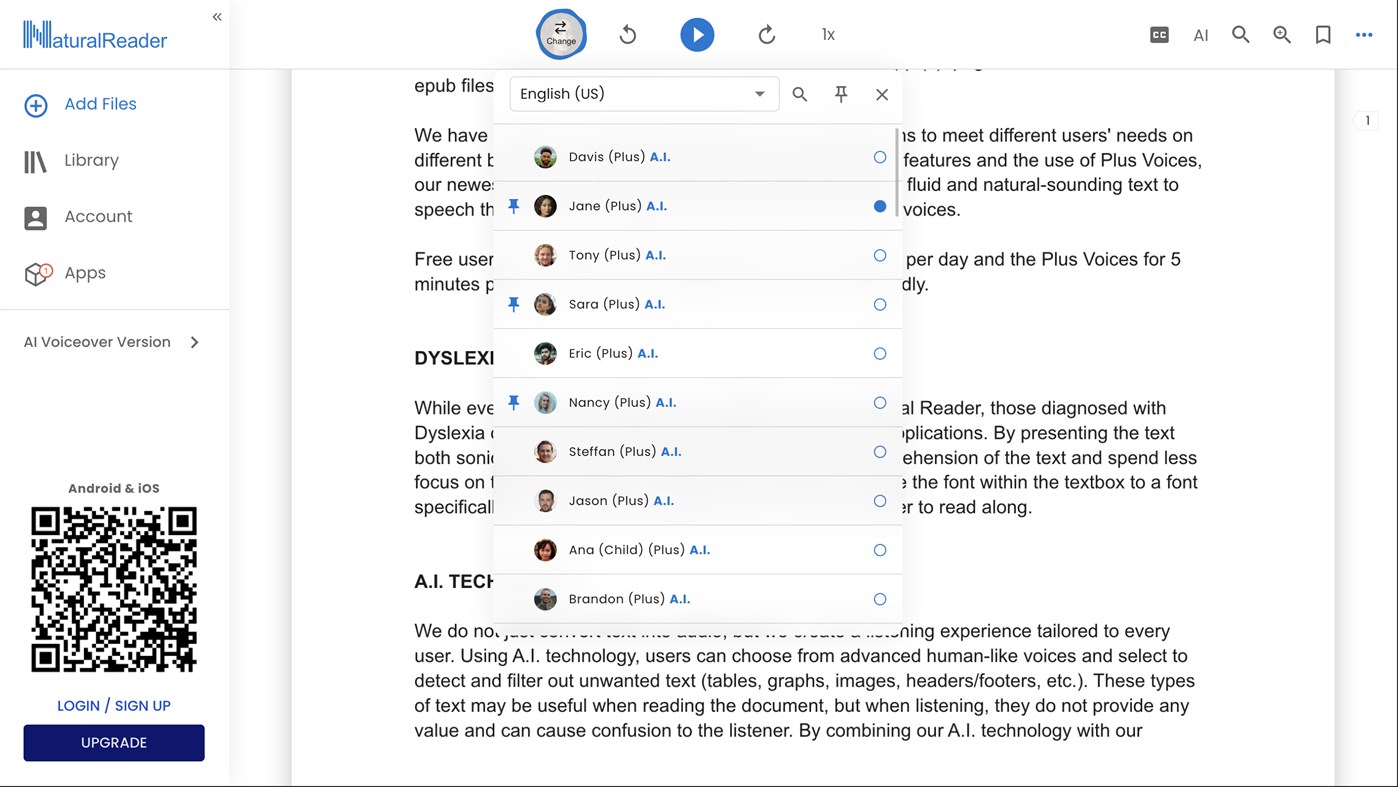Choose Ana (Child) (Plus) voice
Viewport: 1398px width, 787px height.
pos(879,550)
